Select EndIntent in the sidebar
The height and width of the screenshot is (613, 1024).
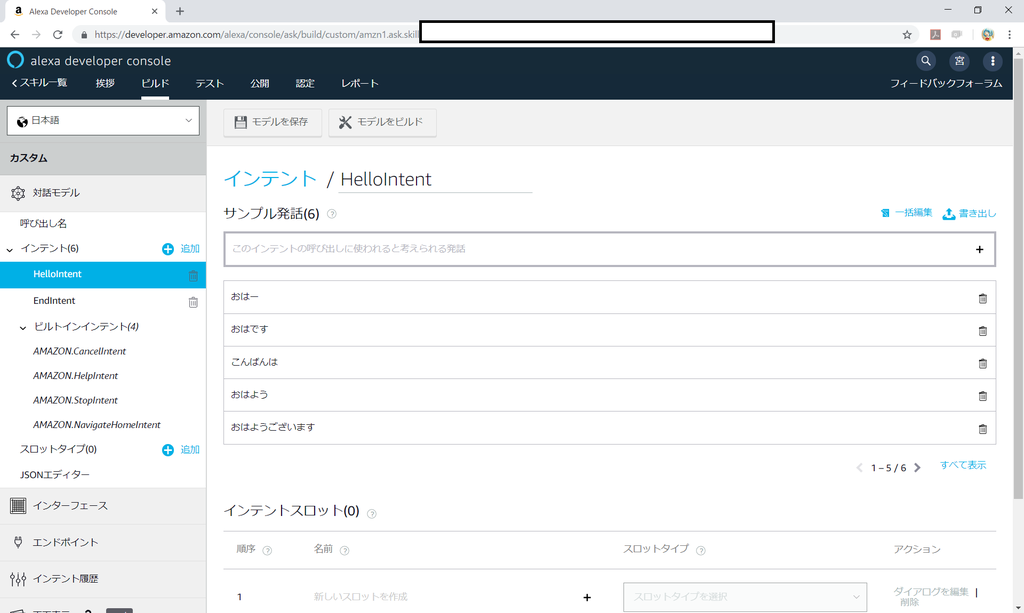(54, 301)
